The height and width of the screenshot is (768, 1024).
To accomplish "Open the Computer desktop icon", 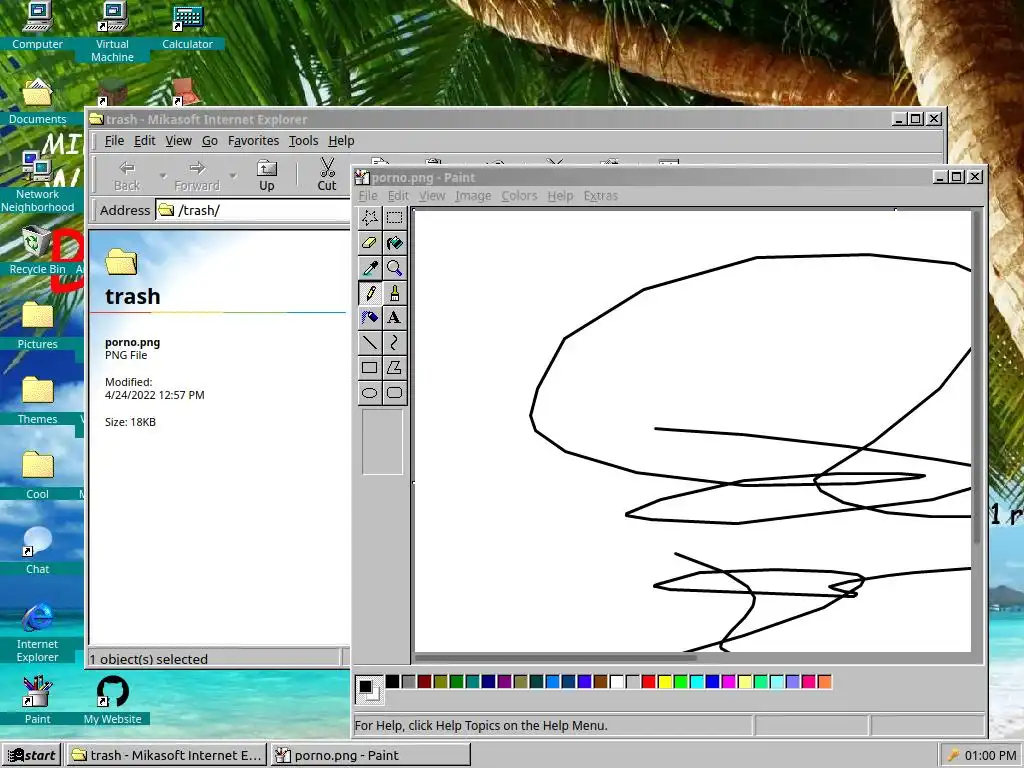I will pyautogui.click(x=37, y=26).
